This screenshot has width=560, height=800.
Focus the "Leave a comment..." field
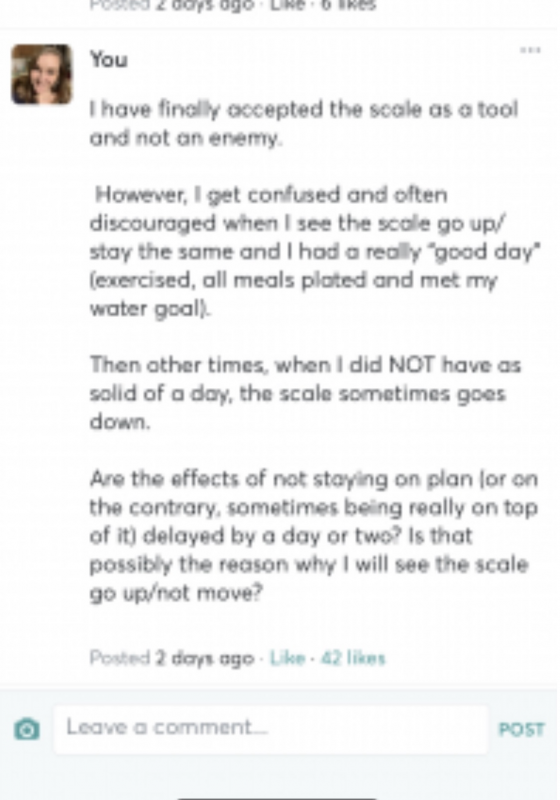tap(271, 730)
